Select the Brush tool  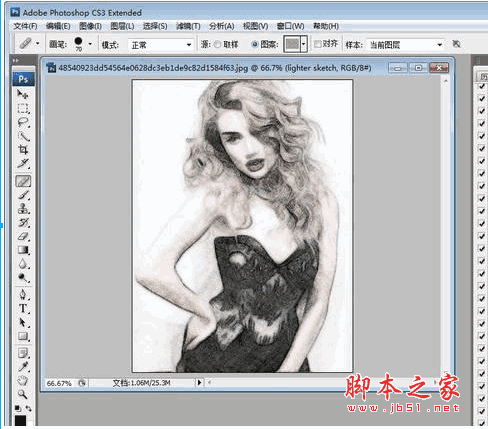pos(23,195)
